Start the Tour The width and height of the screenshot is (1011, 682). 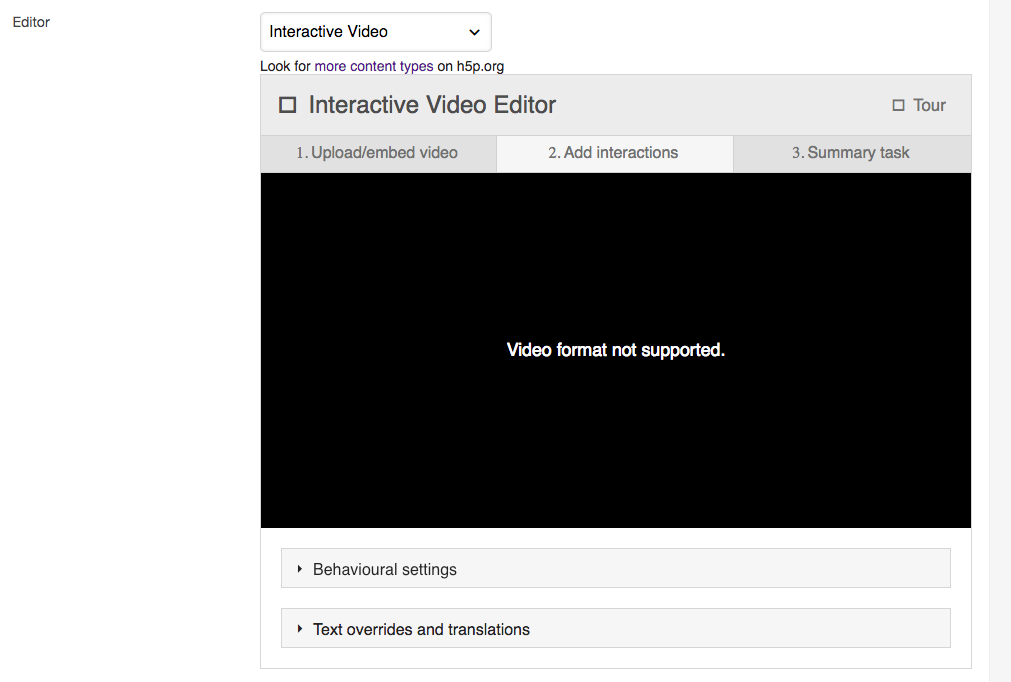[x=919, y=105]
